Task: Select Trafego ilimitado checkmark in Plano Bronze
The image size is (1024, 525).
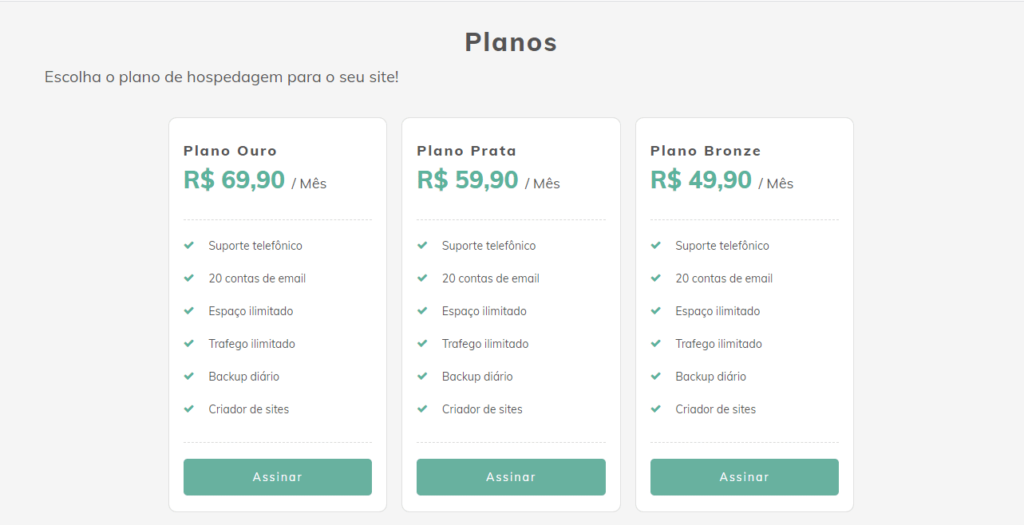Action: click(x=655, y=343)
